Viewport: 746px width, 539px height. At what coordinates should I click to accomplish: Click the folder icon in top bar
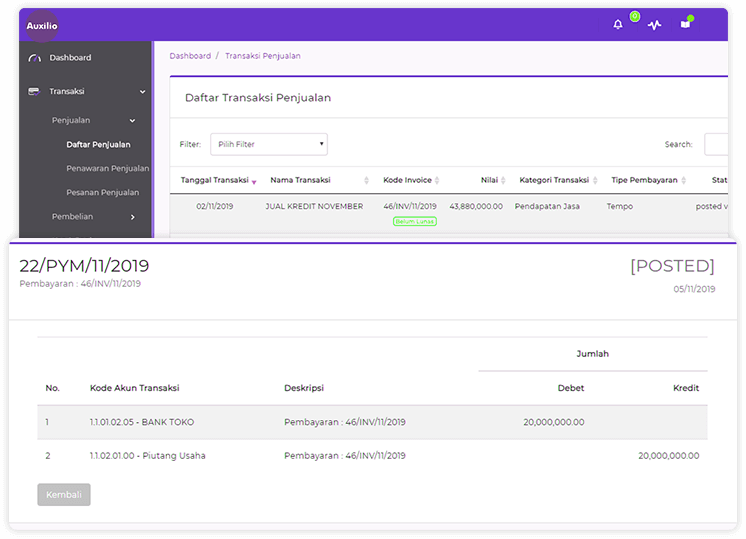pos(686,25)
